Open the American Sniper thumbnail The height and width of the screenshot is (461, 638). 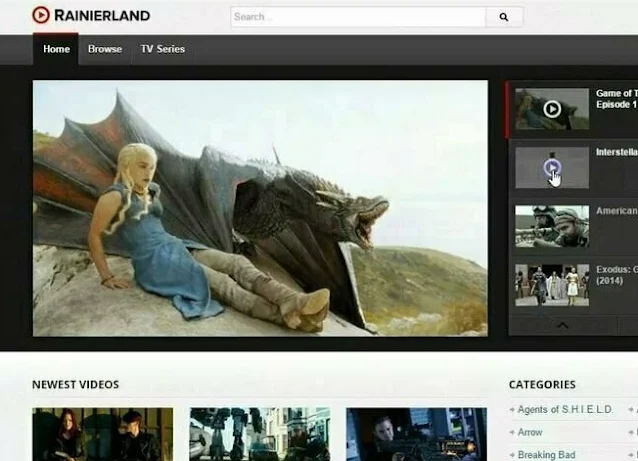552,226
